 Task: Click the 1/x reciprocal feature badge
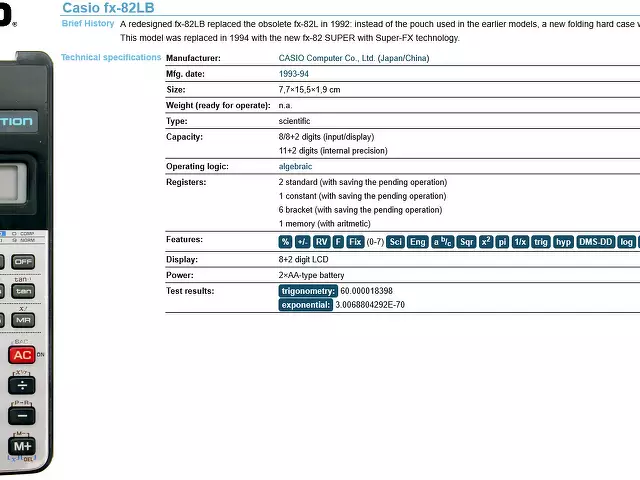click(x=520, y=242)
